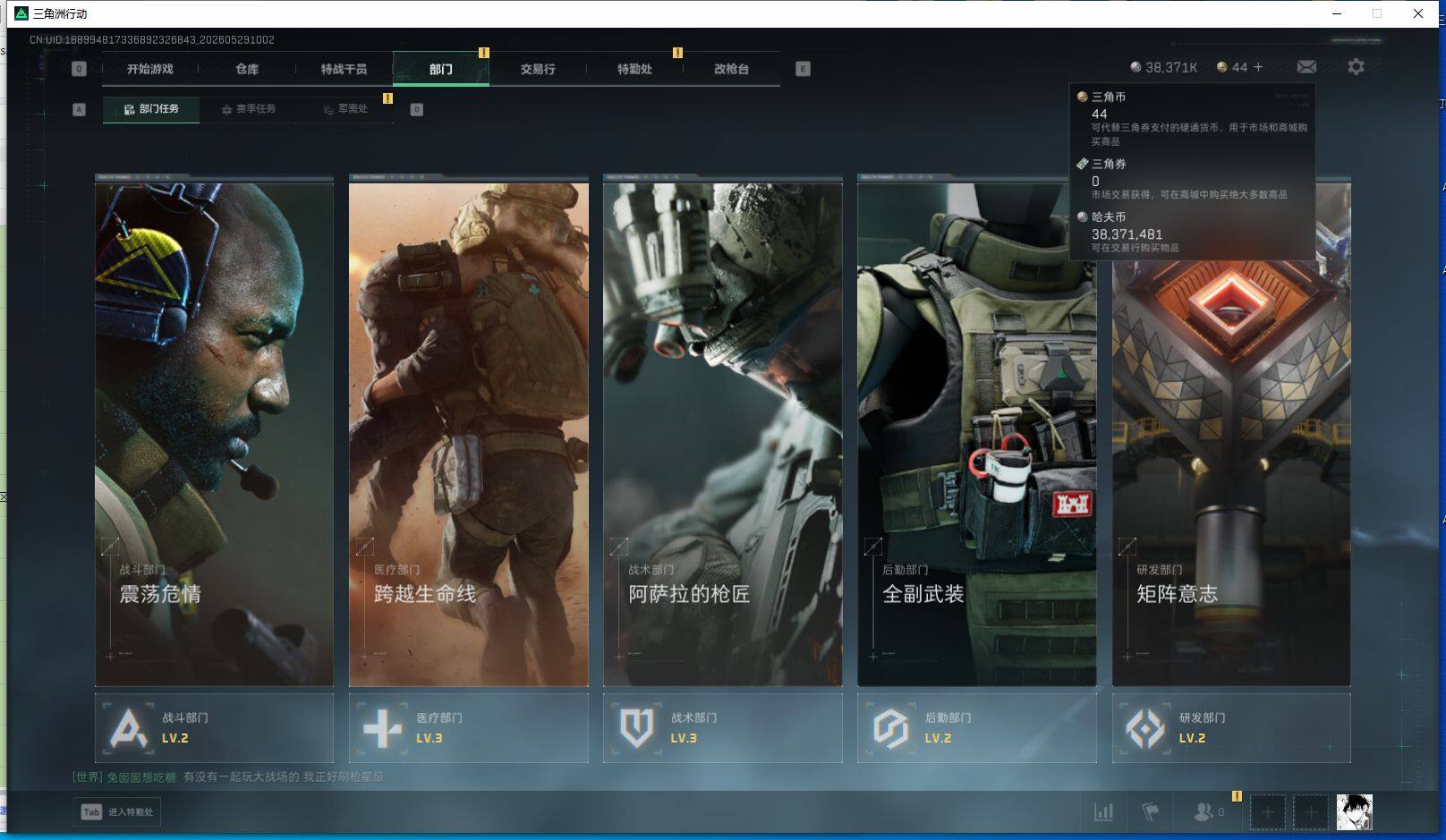
Task: Click the Q key previous-tab icon
Action: [79, 69]
